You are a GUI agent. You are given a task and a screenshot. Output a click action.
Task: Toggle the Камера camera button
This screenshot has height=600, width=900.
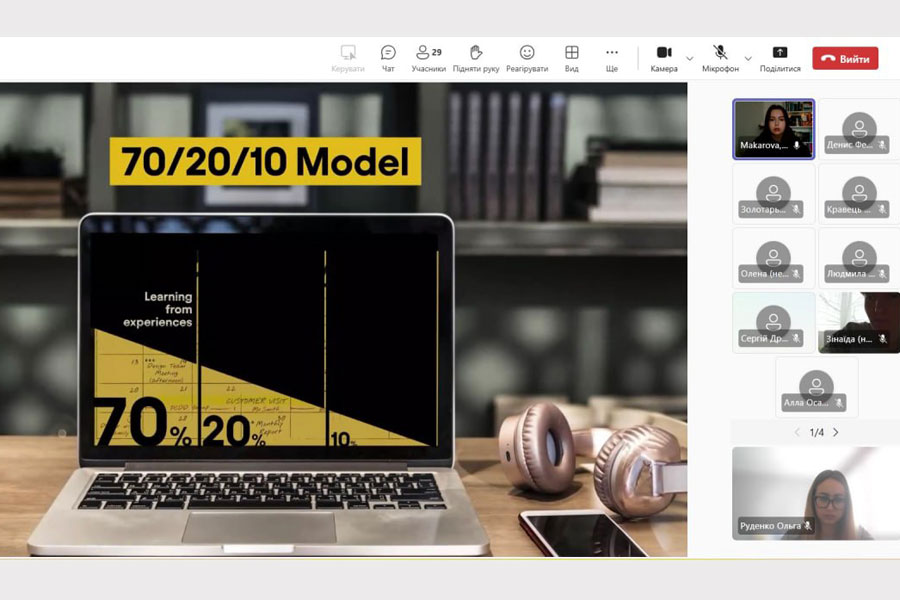[x=664, y=59]
